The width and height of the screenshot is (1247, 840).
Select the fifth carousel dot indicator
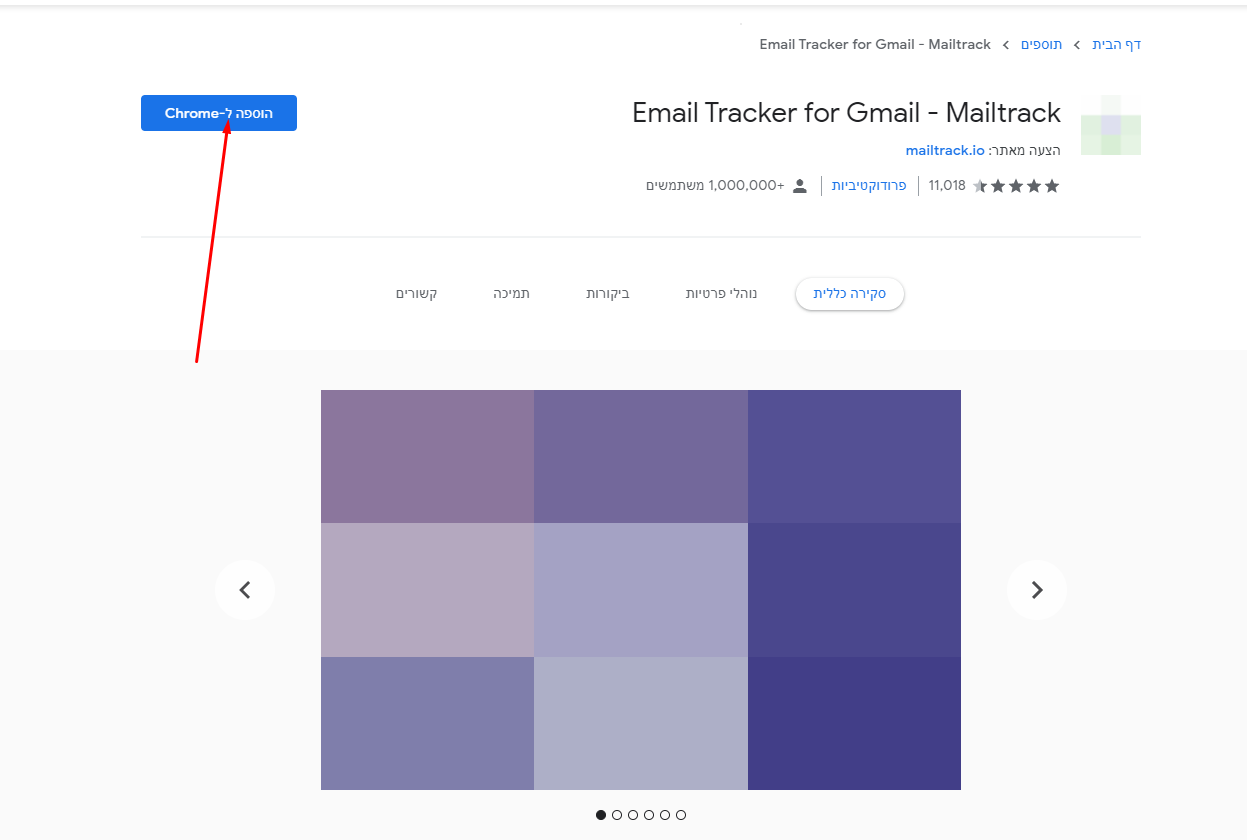pyautogui.click(x=665, y=815)
